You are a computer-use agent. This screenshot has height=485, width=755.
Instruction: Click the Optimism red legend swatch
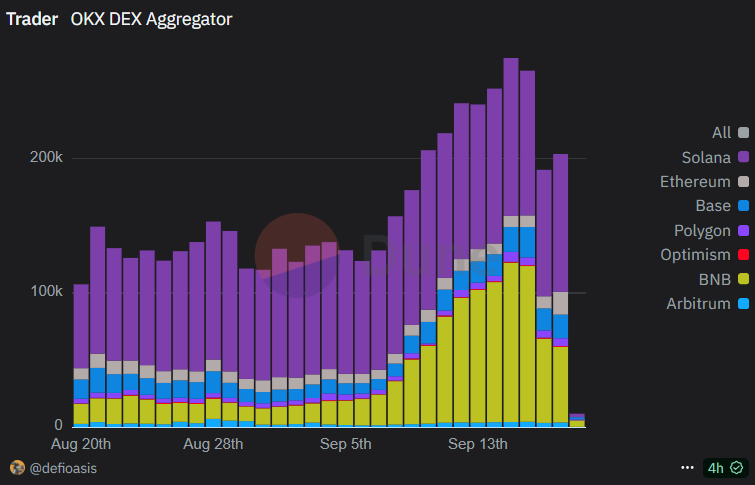(x=743, y=254)
